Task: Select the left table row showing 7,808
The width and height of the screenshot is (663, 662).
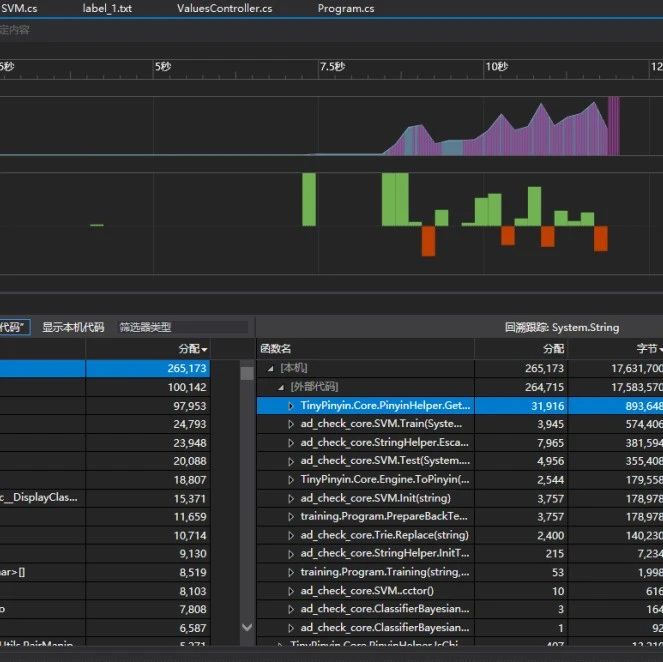Action: pos(105,609)
